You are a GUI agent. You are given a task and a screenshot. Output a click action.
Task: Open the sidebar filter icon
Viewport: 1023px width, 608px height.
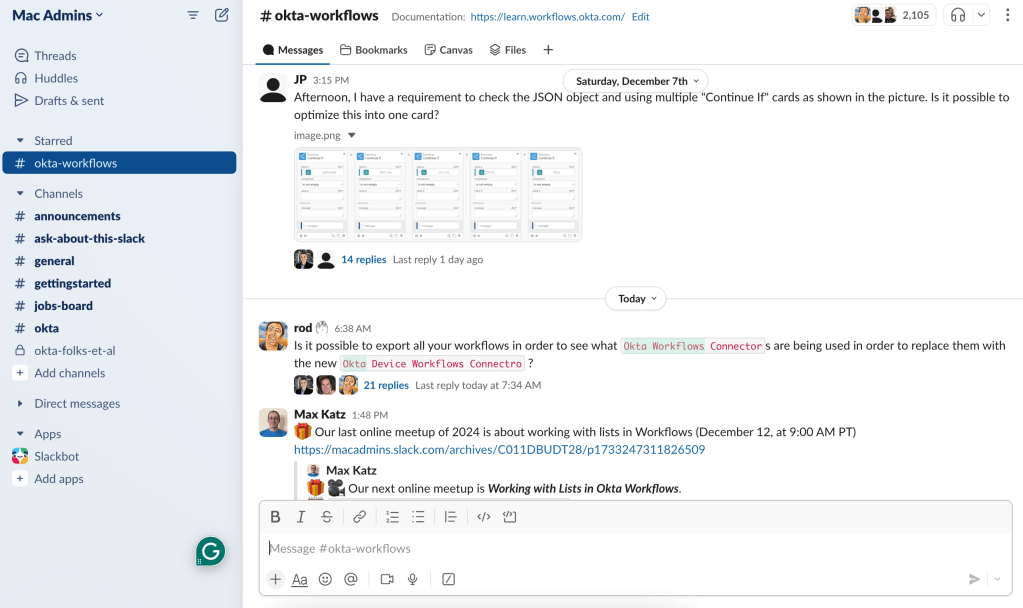click(x=193, y=15)
